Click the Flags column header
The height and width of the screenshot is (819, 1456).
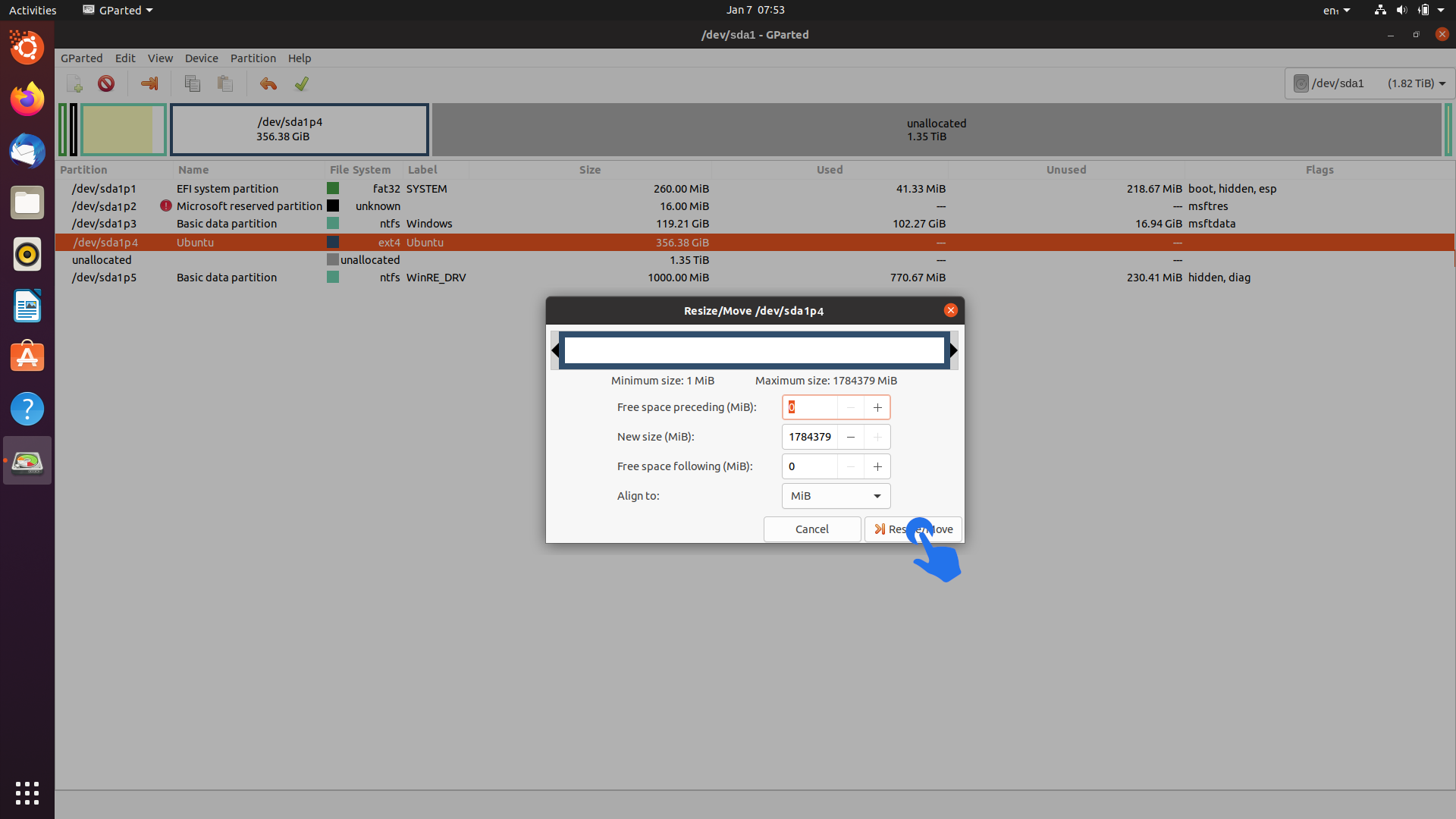[1319, 170]
